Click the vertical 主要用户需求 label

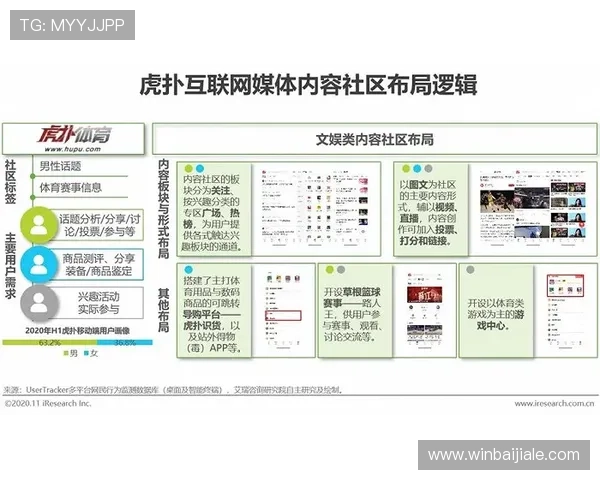click(x=11, y=265)
